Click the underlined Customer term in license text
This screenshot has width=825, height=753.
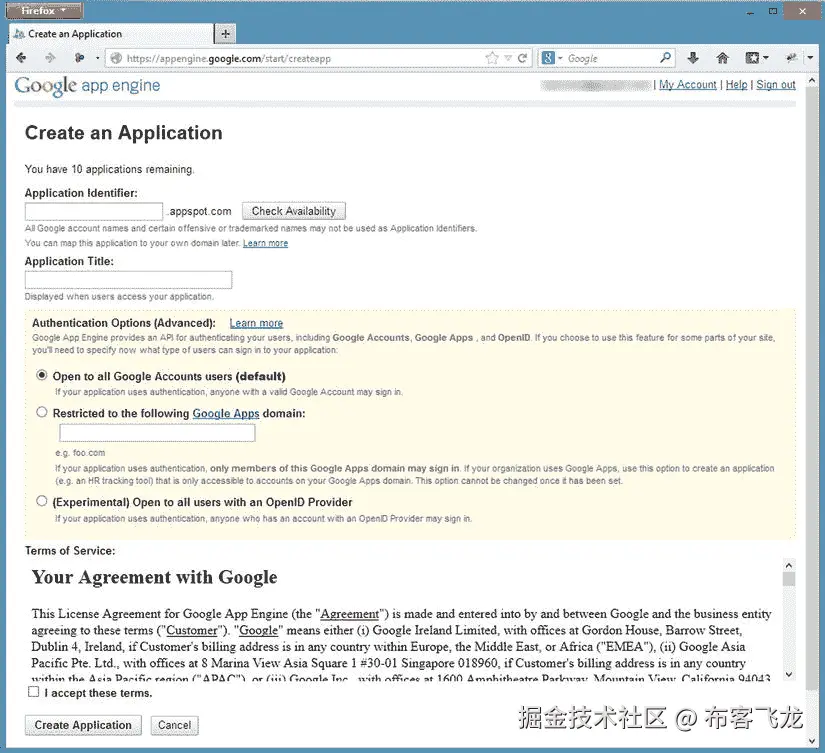point(192,630)
